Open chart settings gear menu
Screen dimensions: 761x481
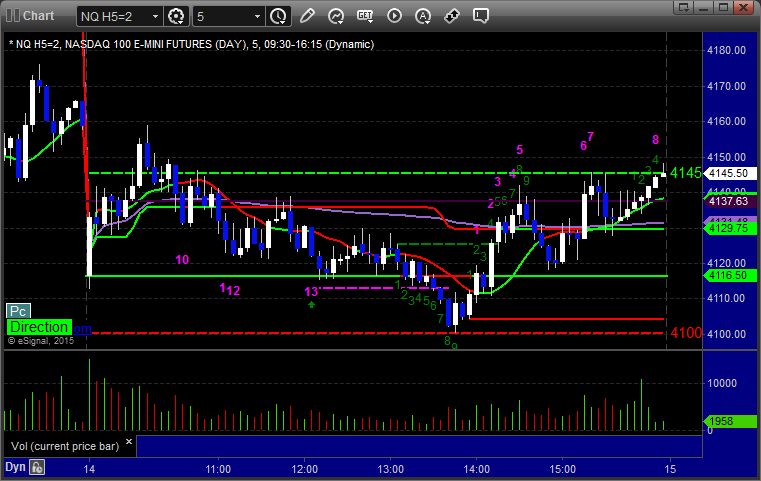pyautogui.click(x=176, y=16)
